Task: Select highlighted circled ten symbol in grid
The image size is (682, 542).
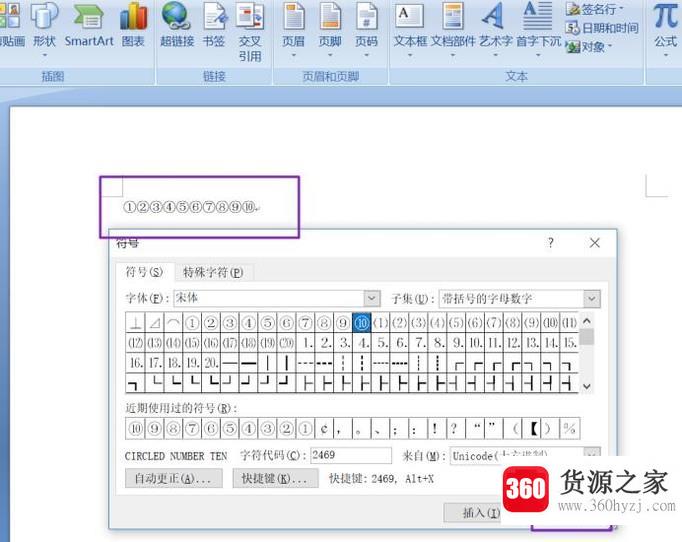Action: [361, 322]
